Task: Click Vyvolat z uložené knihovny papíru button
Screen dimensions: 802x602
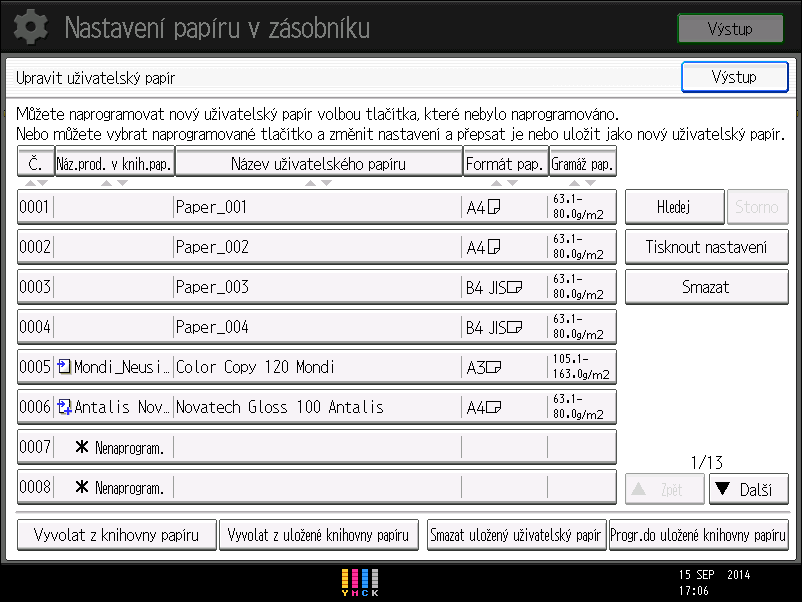Action: click(319, 535)
